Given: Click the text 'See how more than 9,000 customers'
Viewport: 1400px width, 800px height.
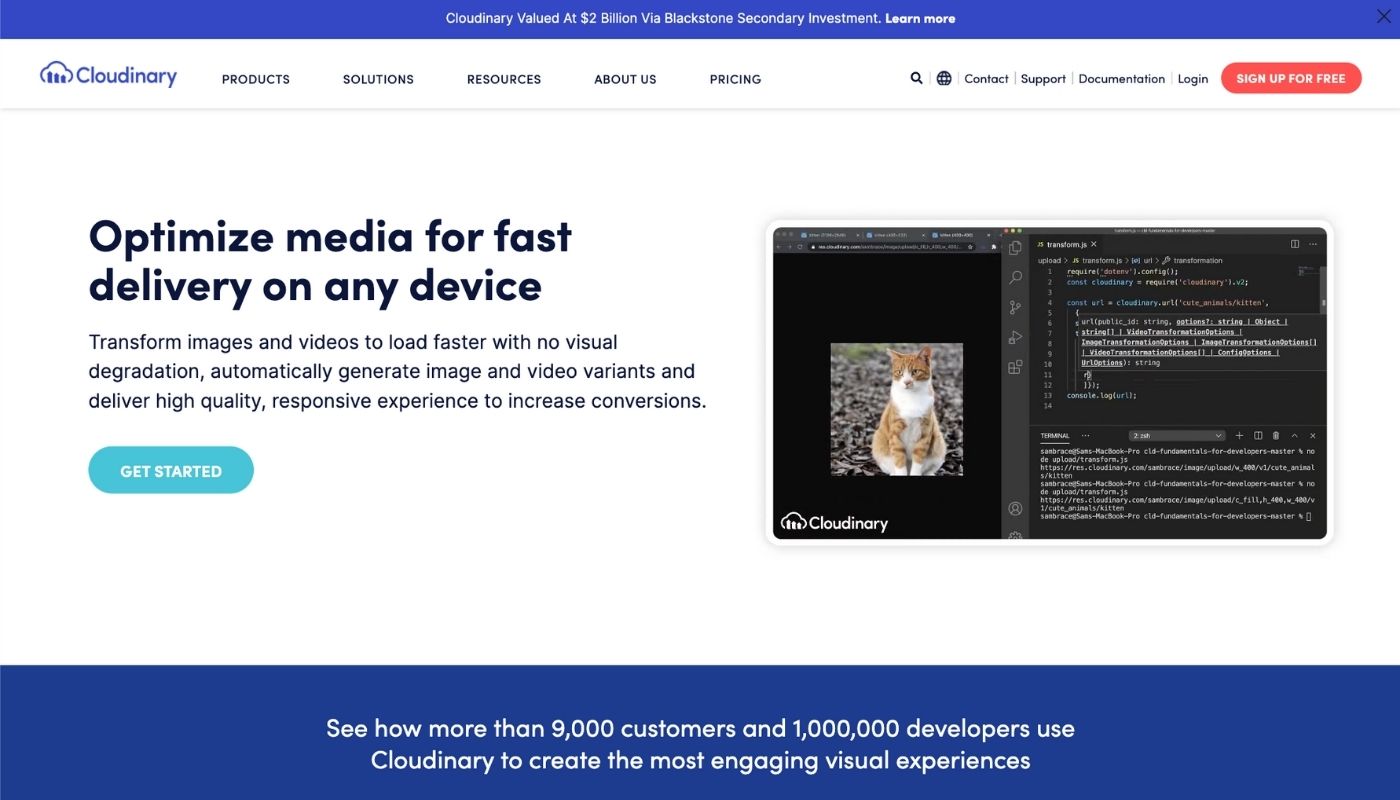Looking at the screenshot, I should (700, 744).
